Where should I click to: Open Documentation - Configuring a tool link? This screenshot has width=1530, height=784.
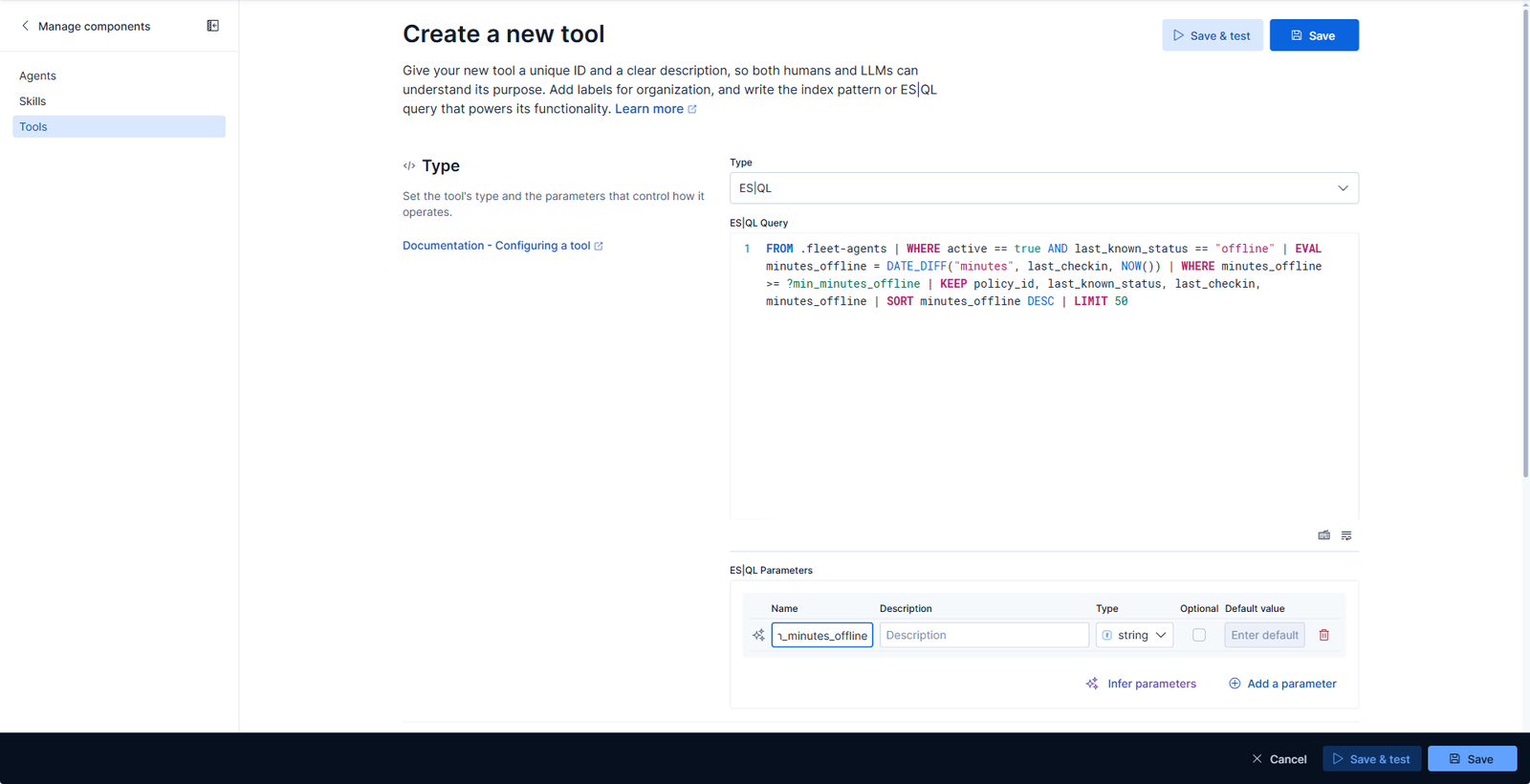coord(503,246)
